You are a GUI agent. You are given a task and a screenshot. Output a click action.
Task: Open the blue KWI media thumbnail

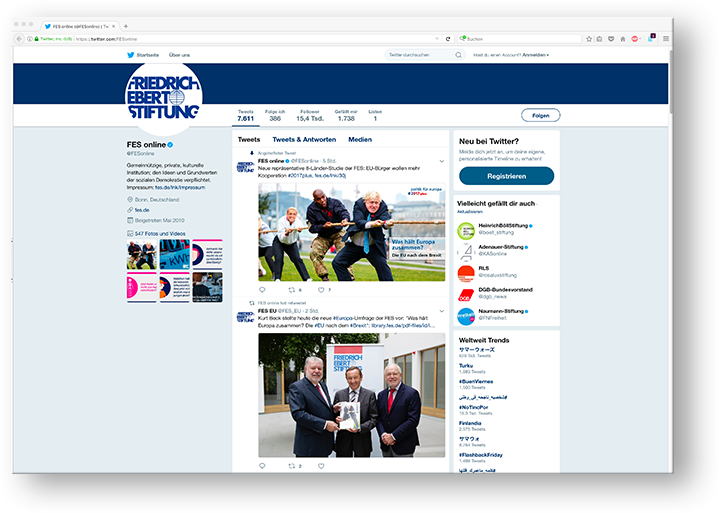click(175, 254)
